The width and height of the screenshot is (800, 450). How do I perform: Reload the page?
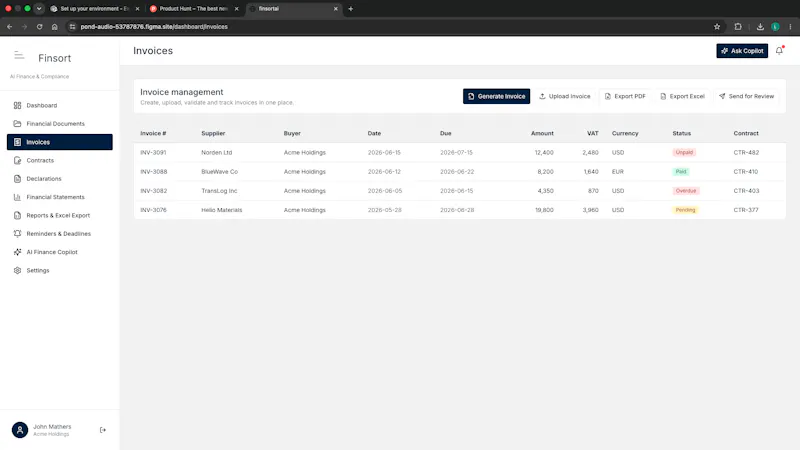pyautogui.click(x=39, y=27)
